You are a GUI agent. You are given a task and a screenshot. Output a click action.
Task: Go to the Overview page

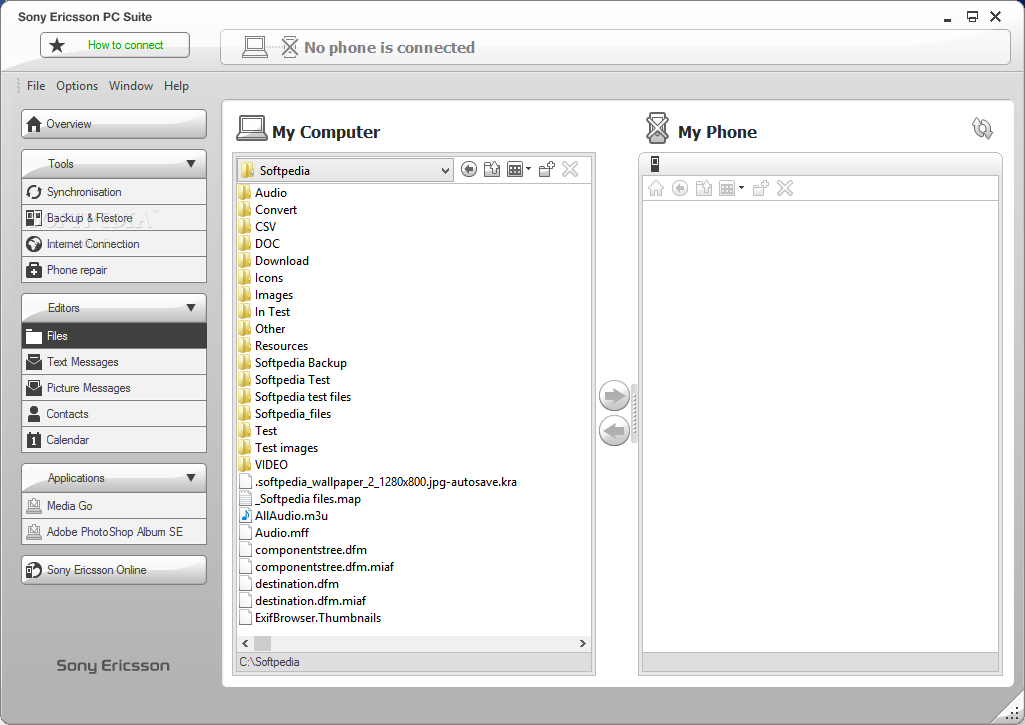[x=114, y=124]
